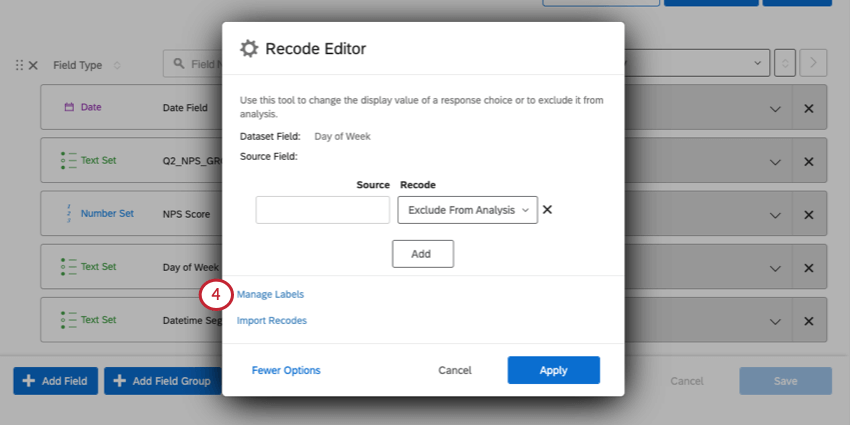
Task: Delete the Date Field row
Action: 808,108
